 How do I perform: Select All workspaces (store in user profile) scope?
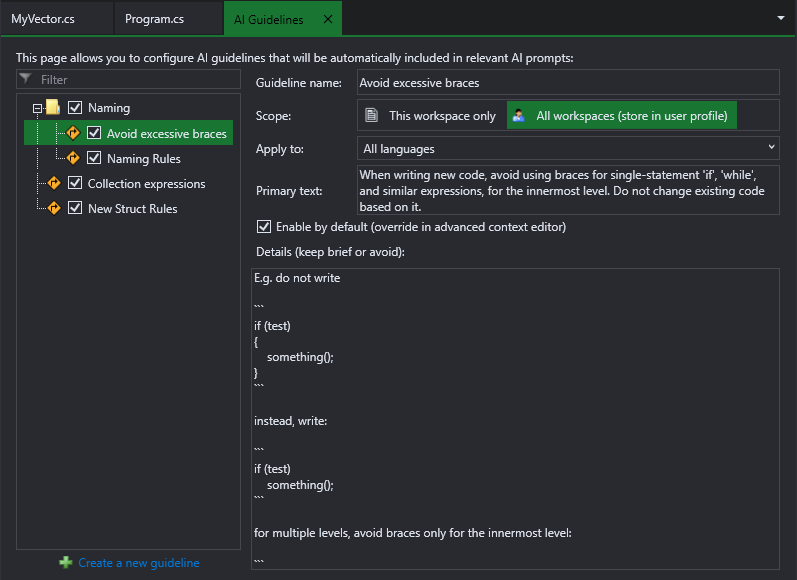(x=622, y=115)
